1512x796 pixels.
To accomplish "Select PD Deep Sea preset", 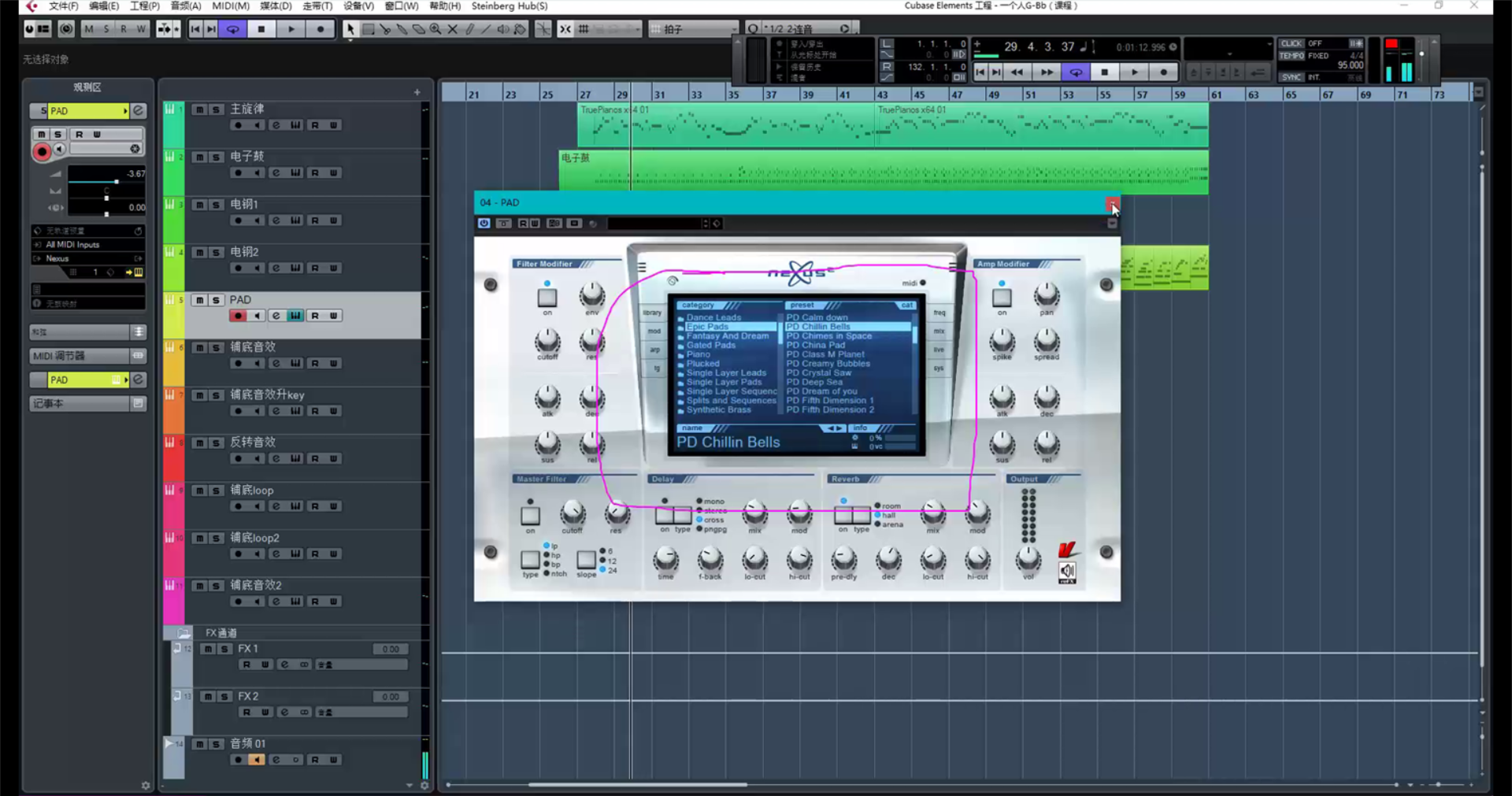I will pos(814,382).
